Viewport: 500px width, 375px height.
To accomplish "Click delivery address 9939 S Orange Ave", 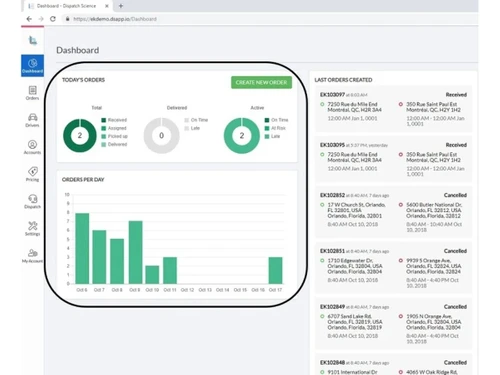I will click(434, 266).
